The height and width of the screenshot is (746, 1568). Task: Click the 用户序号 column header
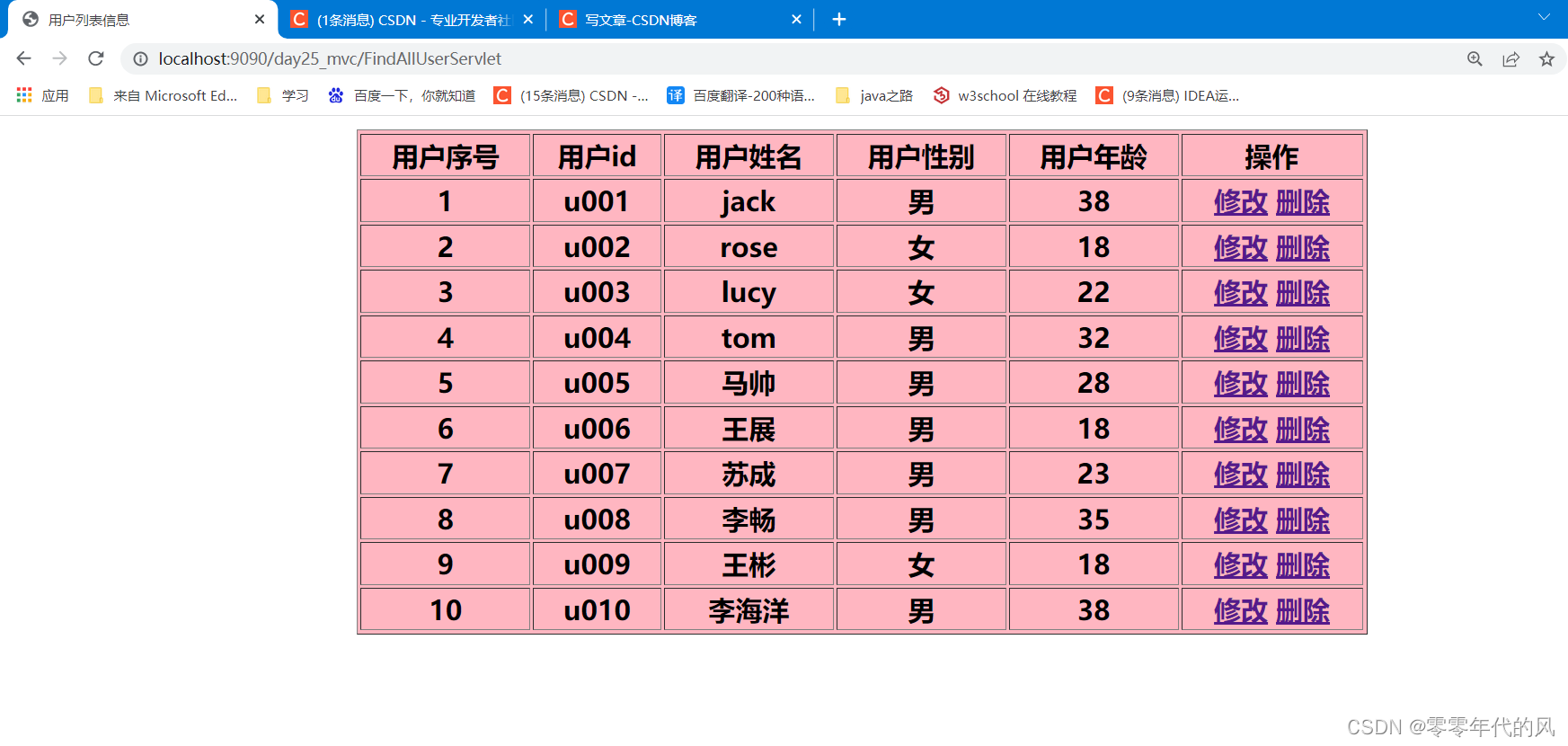coord(446,156)
